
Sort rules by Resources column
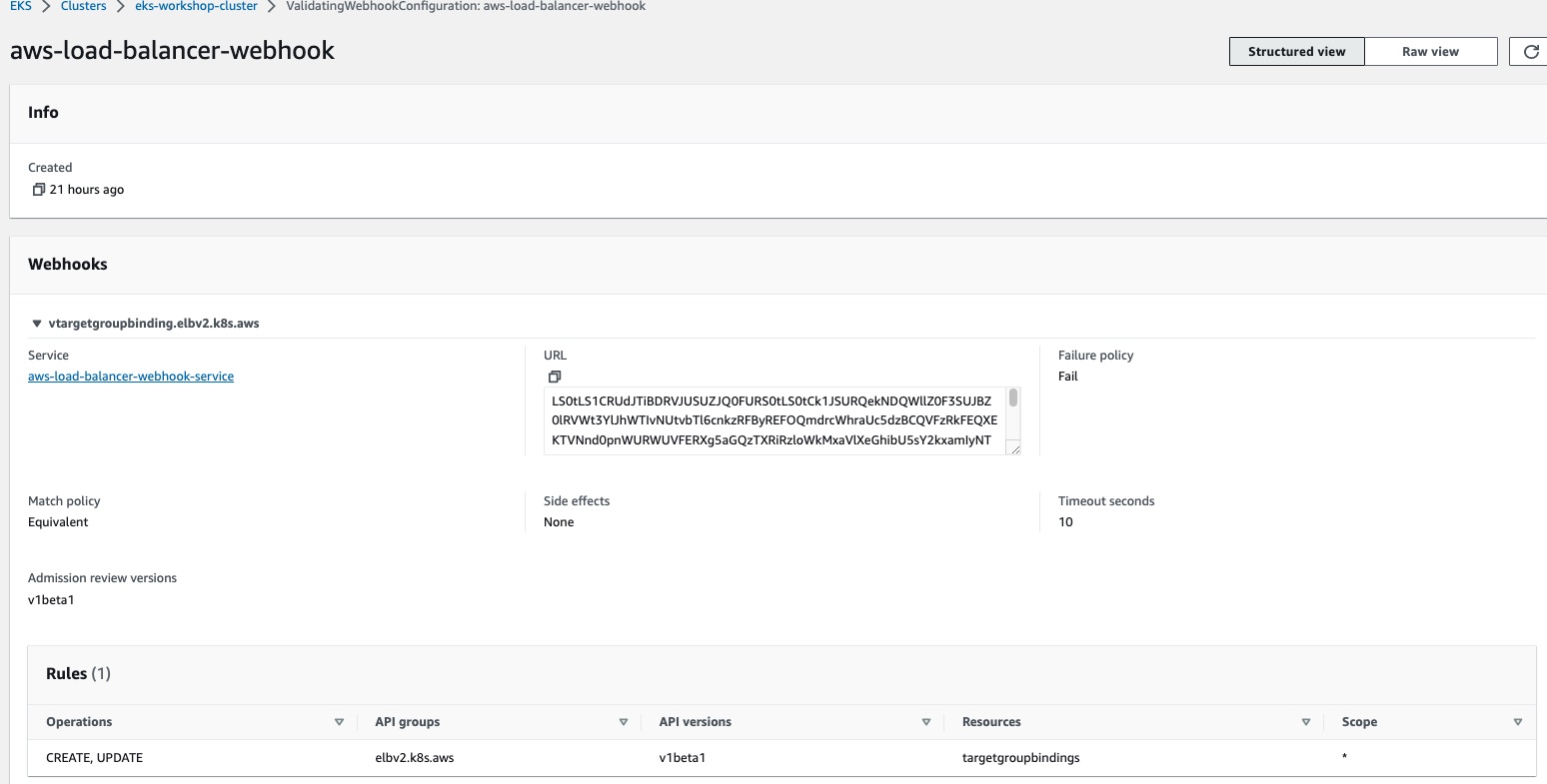(1305, 722)
